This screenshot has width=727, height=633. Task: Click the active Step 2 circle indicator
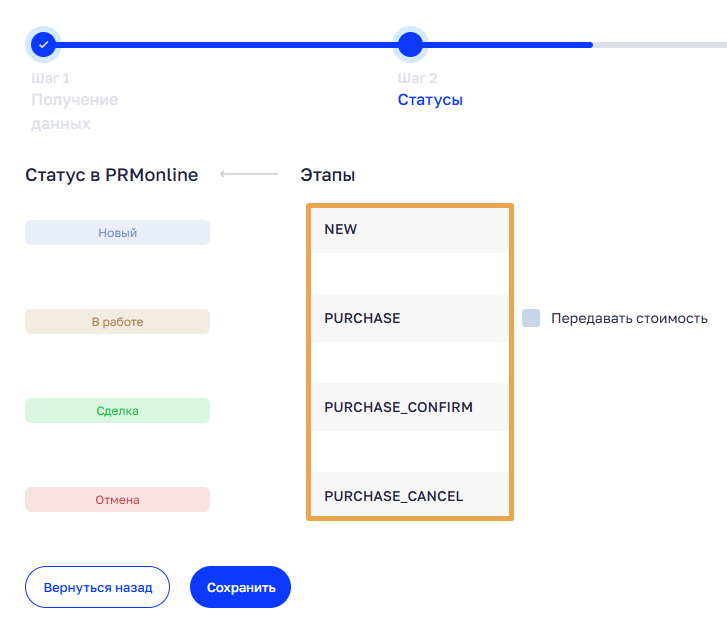tap(410, 44)
